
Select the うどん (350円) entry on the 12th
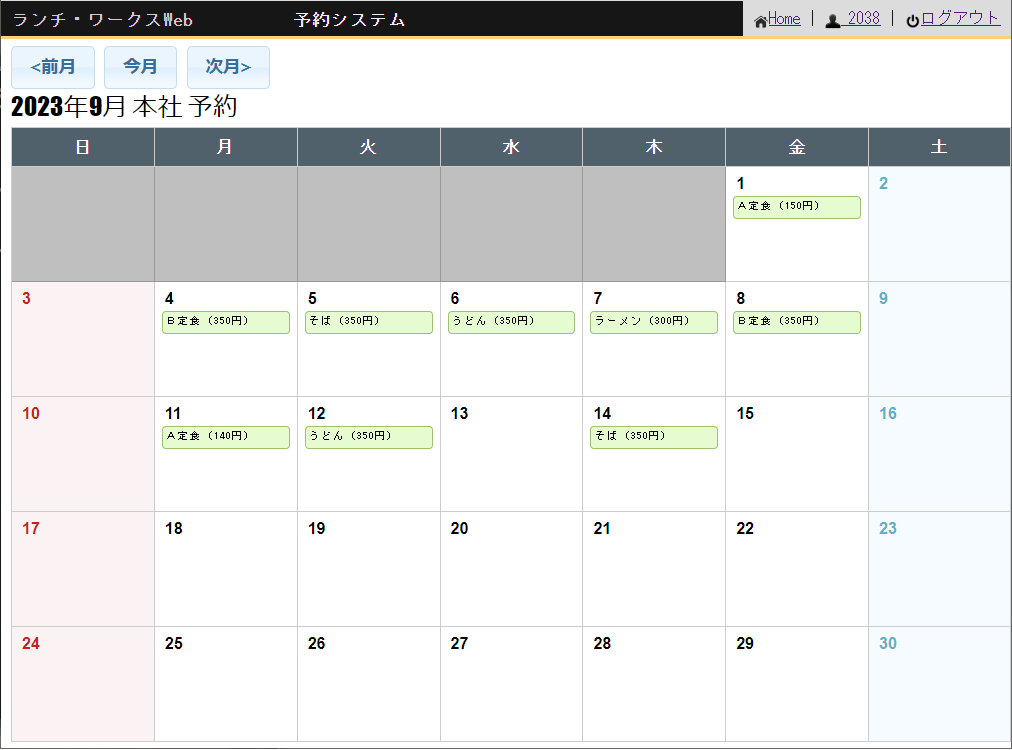click(368, 437)
